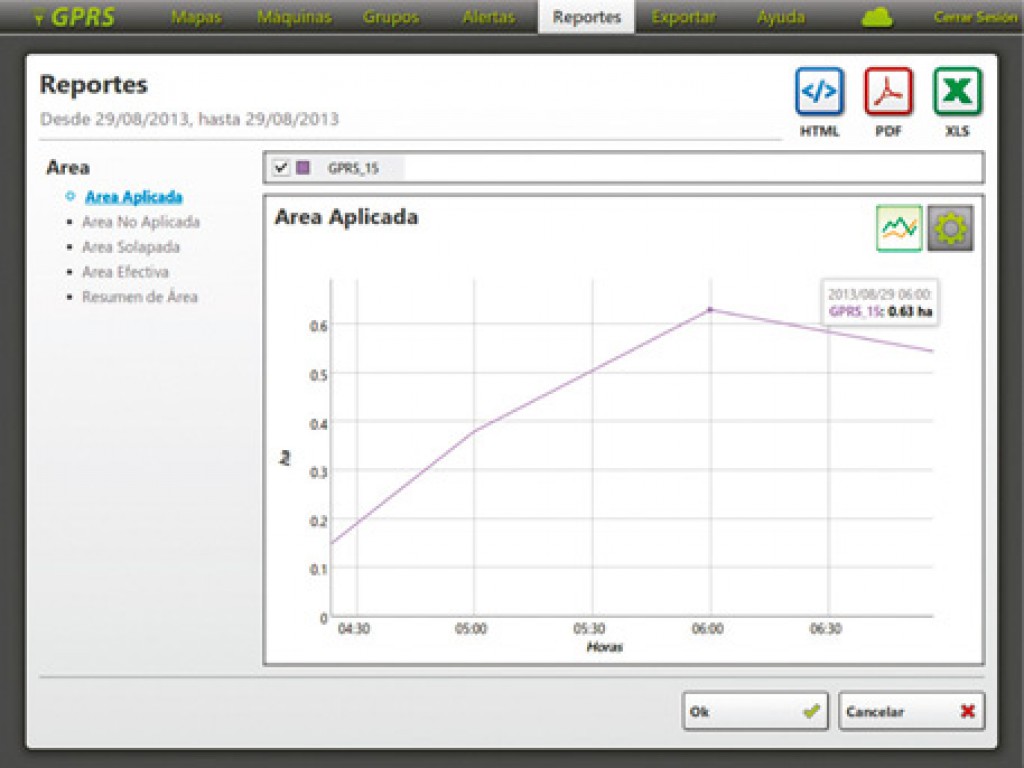This screenshot has width=1024, height=768.
Task: Click the Ok button
Action: tap(755, 712)
